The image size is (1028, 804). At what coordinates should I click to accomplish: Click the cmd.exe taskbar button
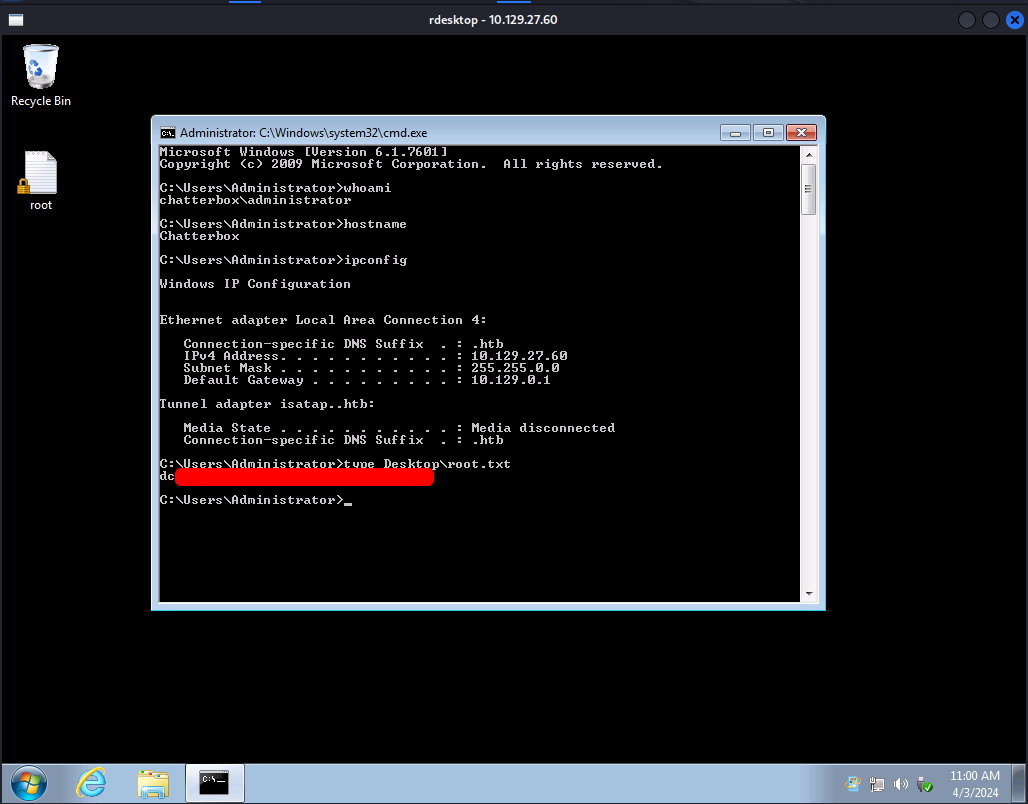pyautogui.click(x=214, y=782)
